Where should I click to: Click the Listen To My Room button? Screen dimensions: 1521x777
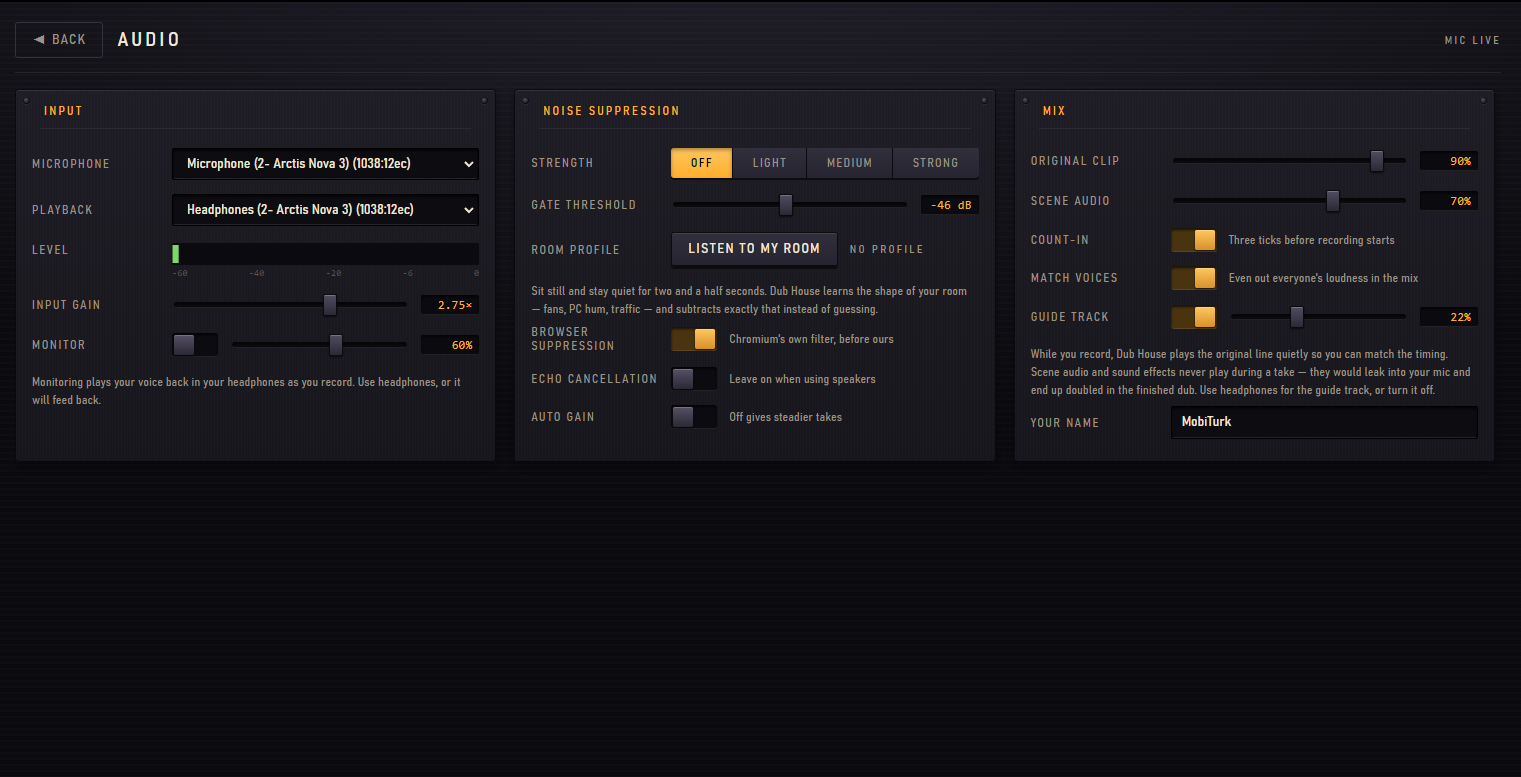(754, 249)
